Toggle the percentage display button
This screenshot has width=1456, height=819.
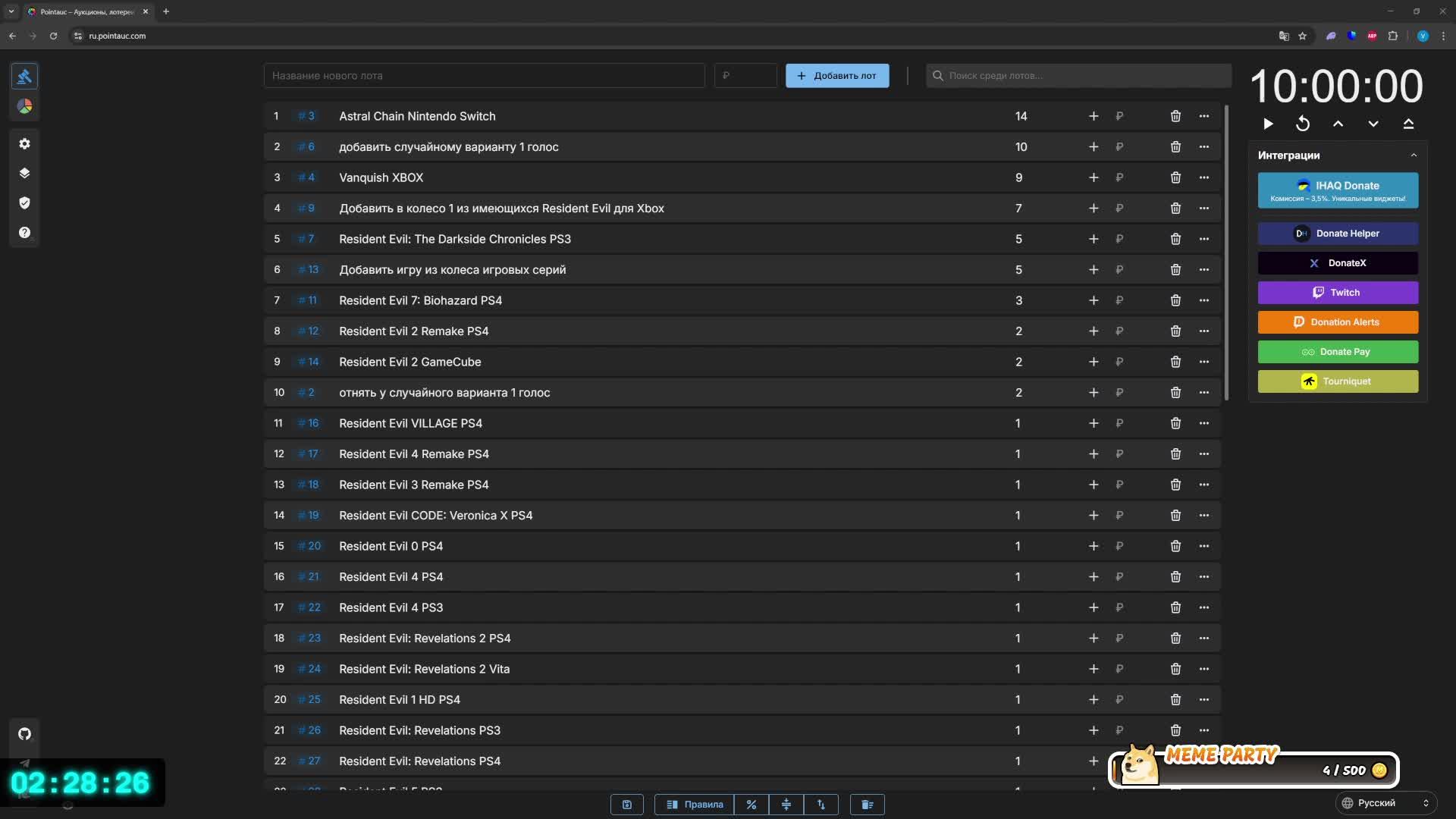pyautogui.click(x=752, y=805)
